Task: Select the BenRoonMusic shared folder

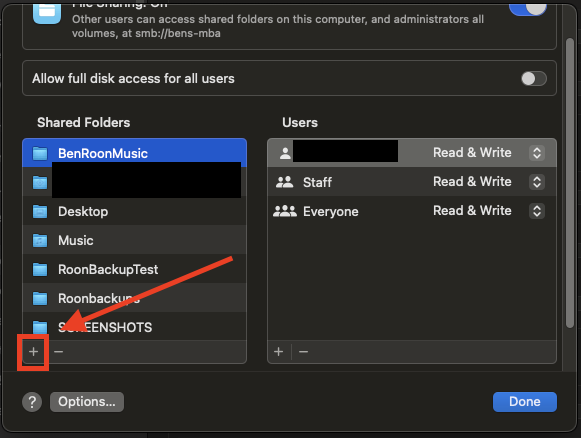Action: click(135, 153)
